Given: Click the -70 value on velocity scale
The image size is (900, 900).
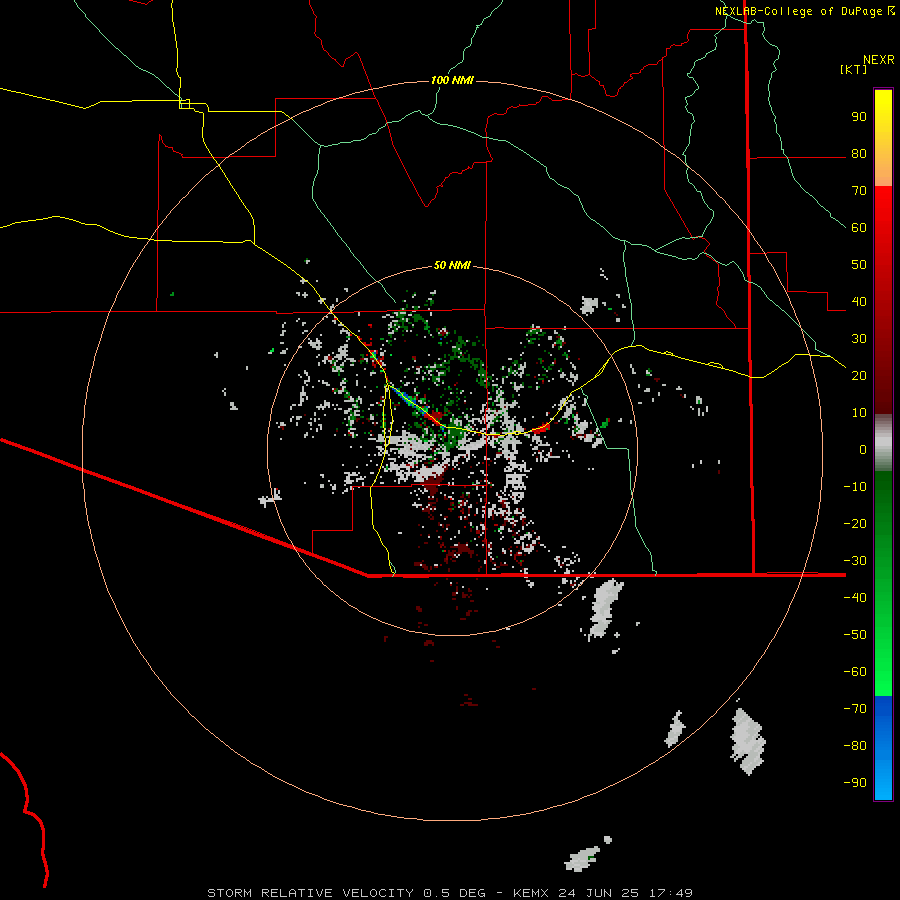Looking at the screenshot, I should pyautogui.click(x=855, y=709).
